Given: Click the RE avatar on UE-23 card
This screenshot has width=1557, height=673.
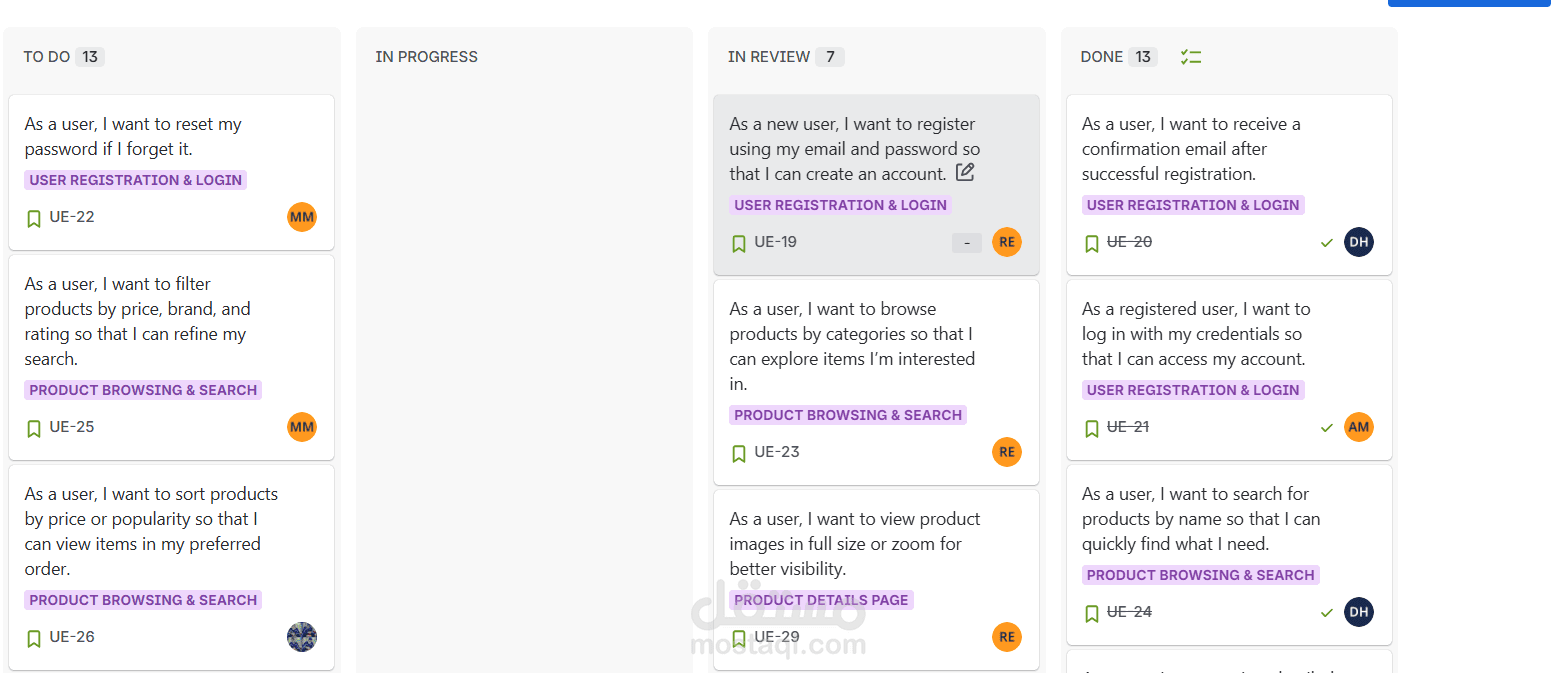Looking at the screenshot, I should (x=1007, y=452).
